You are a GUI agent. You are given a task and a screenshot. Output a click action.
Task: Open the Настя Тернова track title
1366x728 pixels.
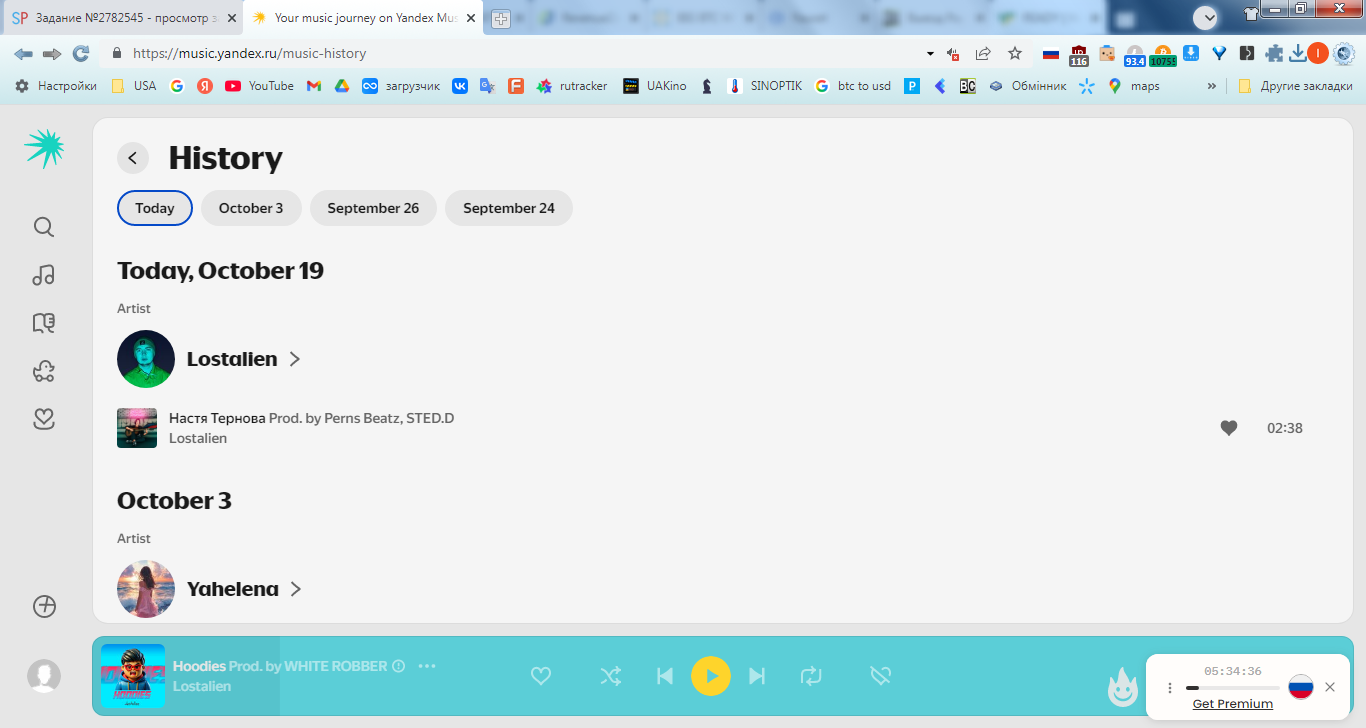(217, 418)
